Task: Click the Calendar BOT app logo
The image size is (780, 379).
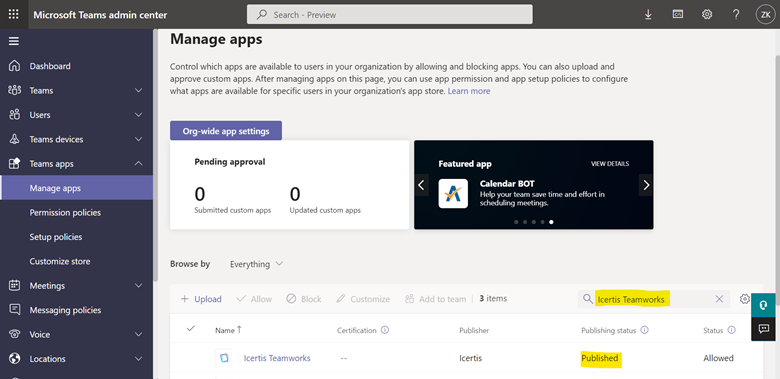Action: (453, 193)
